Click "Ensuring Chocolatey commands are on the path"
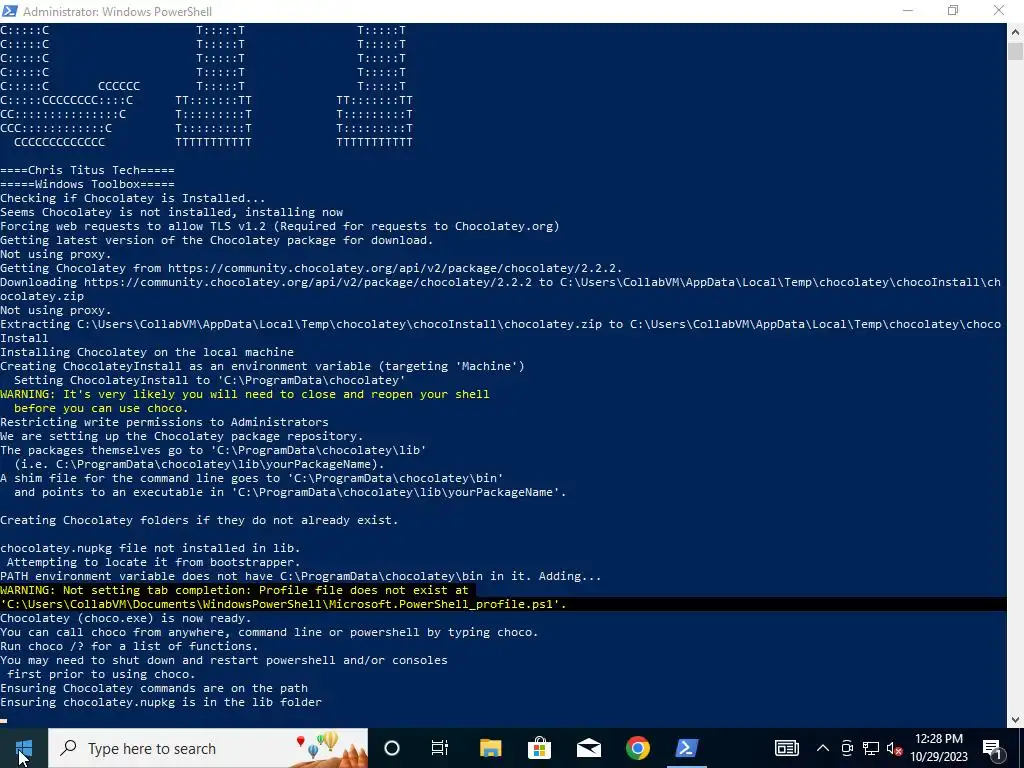 coord(153,688)
